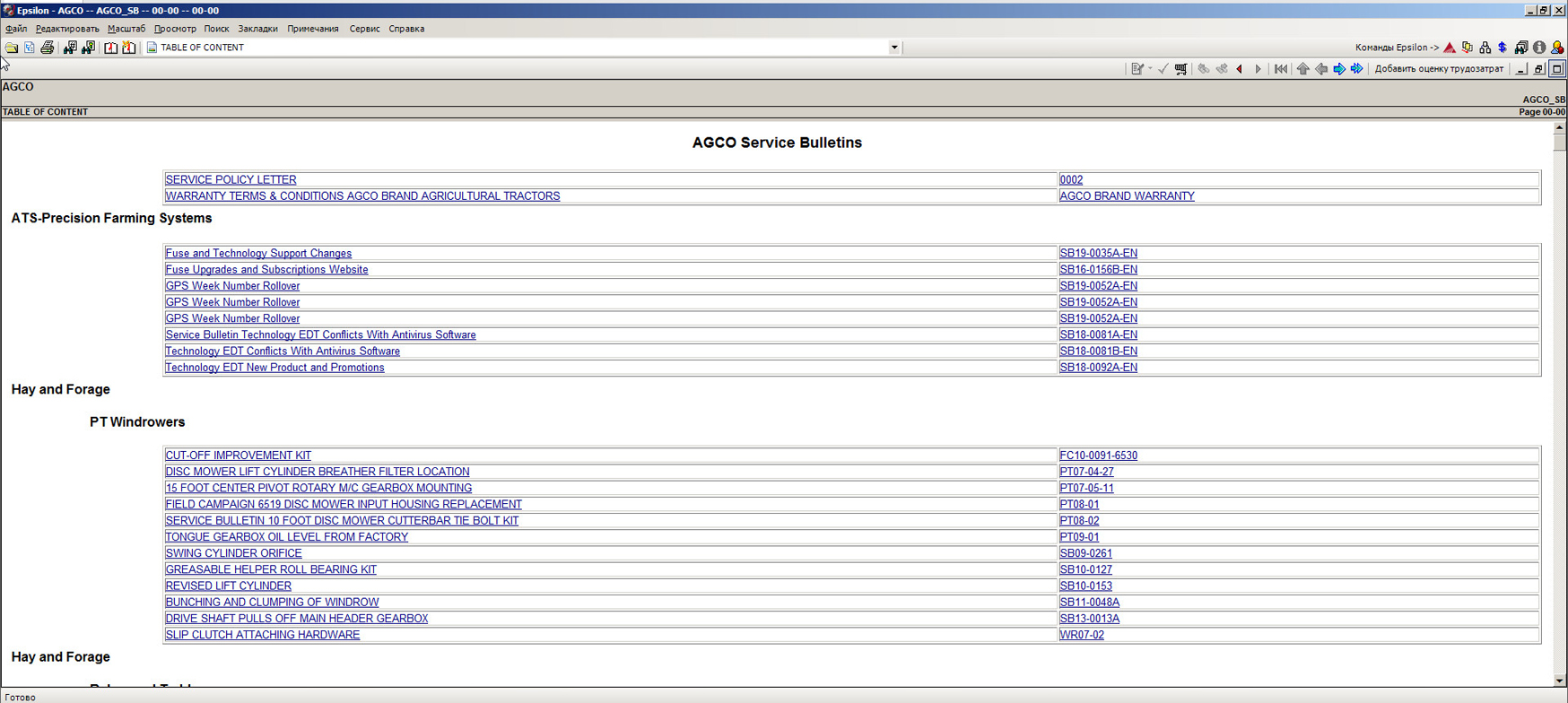This screenshot has height=703, width=1568.
Task: Click the shopping cart icon
Action: pos(1180,69)
